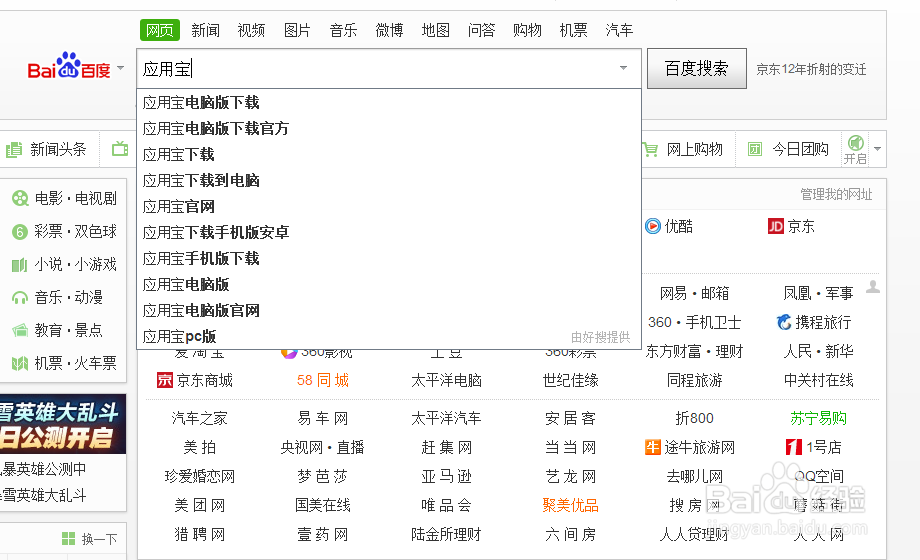Click the 百度搜索 button
This screenshot has width=920, height=560.
point(696,69)
